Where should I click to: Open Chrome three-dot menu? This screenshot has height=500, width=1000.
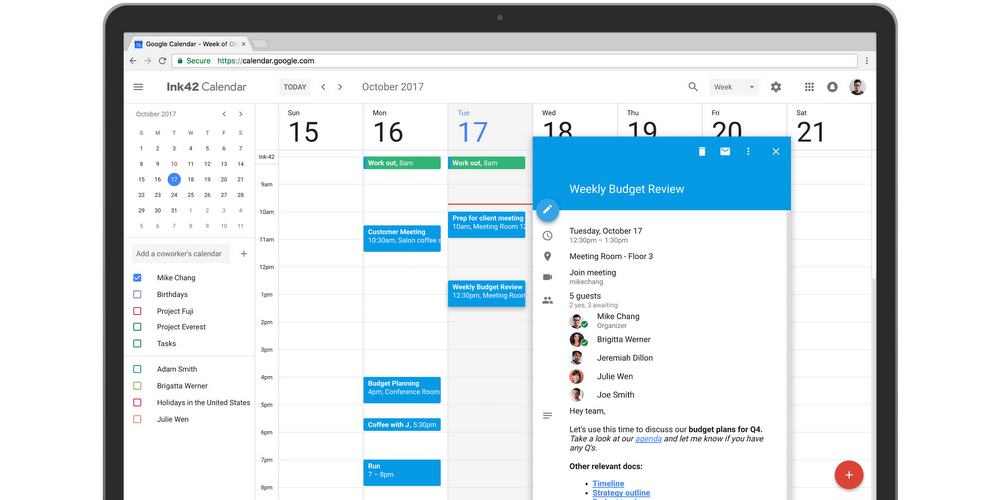tap(867, 61)
